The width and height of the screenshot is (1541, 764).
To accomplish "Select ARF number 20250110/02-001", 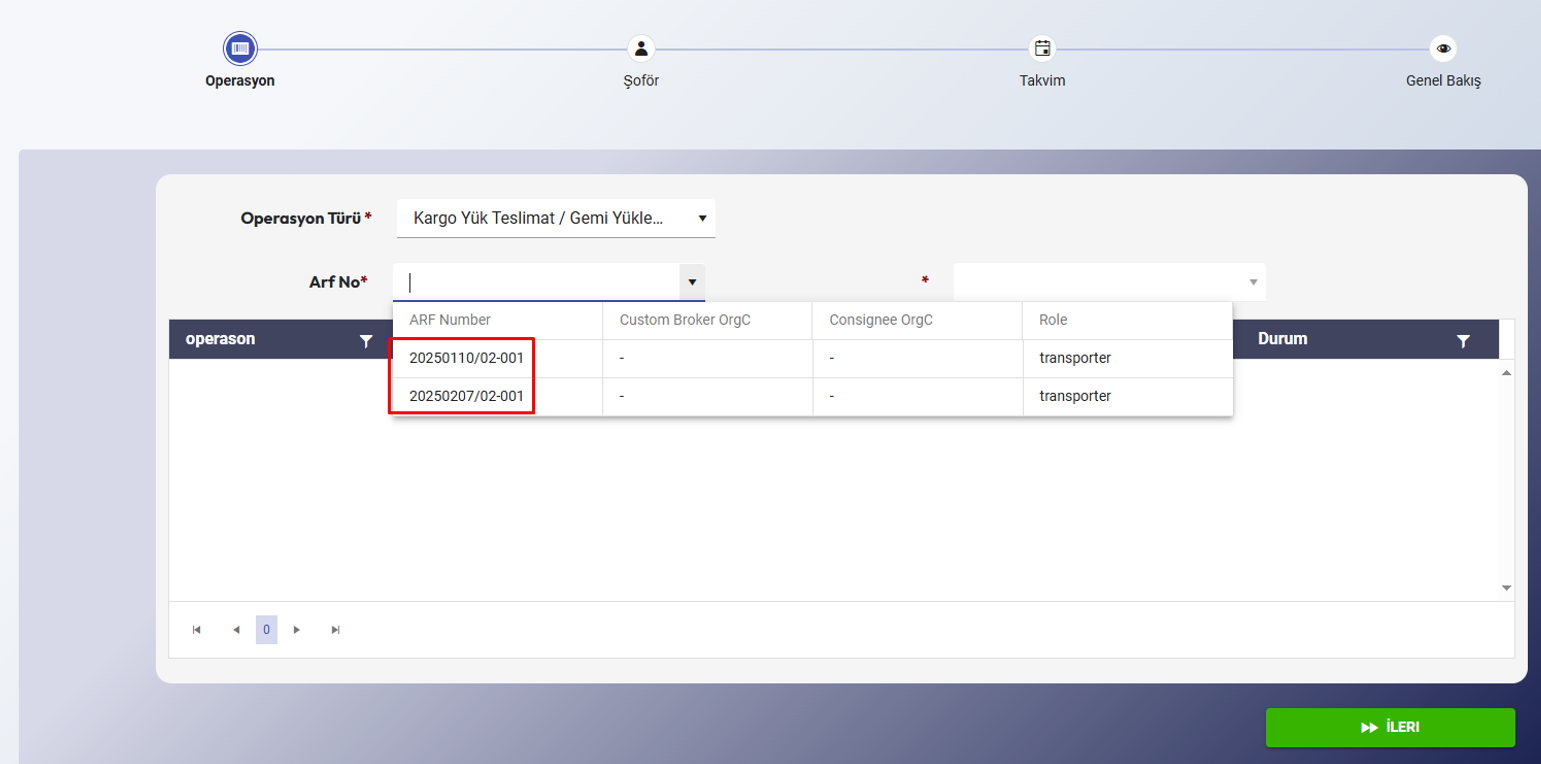I will pos(466,358).
